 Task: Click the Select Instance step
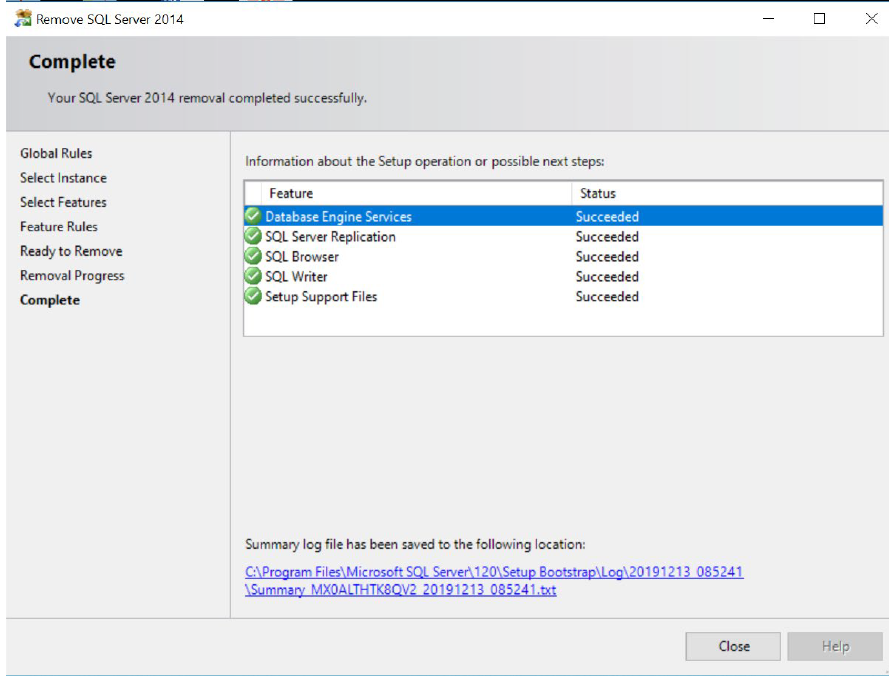(64, 178)
